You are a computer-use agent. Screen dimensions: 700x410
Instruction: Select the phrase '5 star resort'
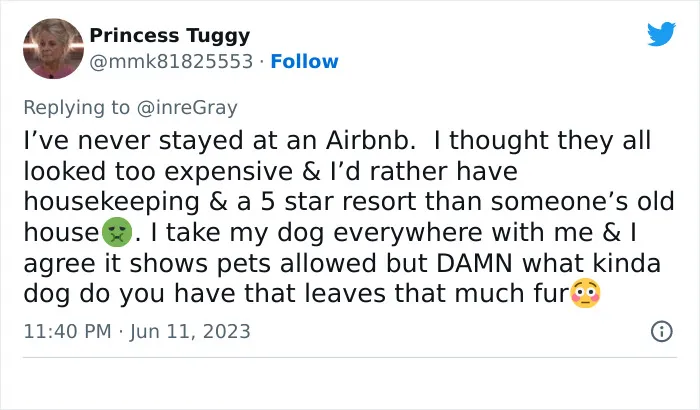[x=338, y=201]
